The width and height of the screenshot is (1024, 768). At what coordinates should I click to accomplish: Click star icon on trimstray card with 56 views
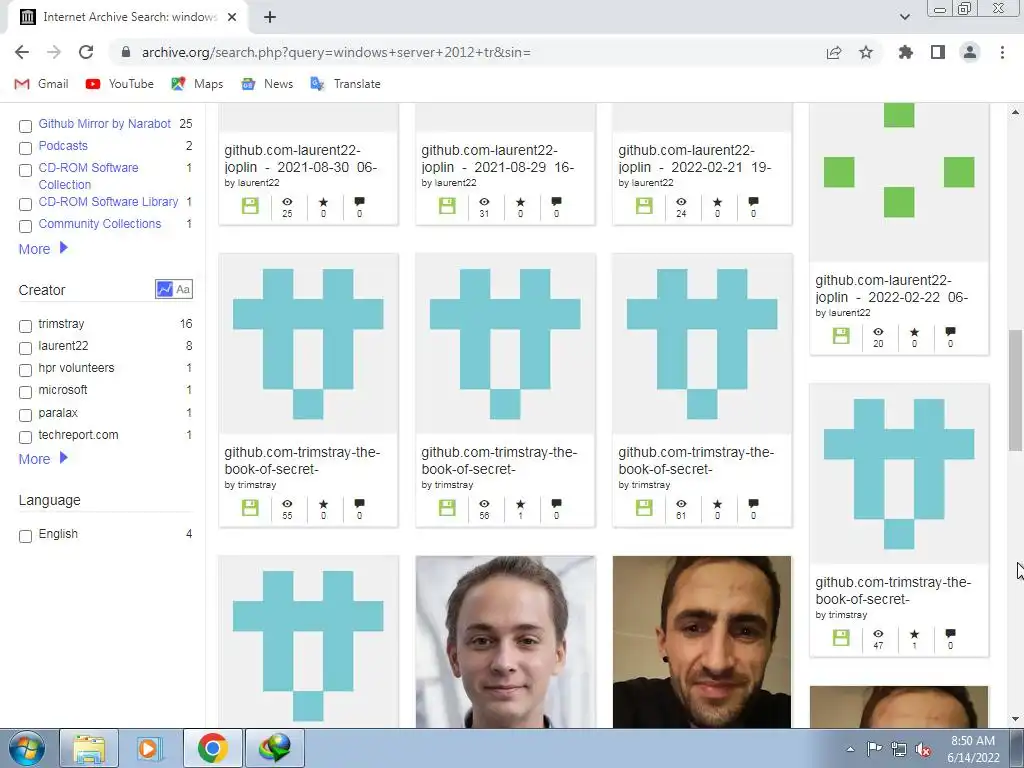(520, 504)
